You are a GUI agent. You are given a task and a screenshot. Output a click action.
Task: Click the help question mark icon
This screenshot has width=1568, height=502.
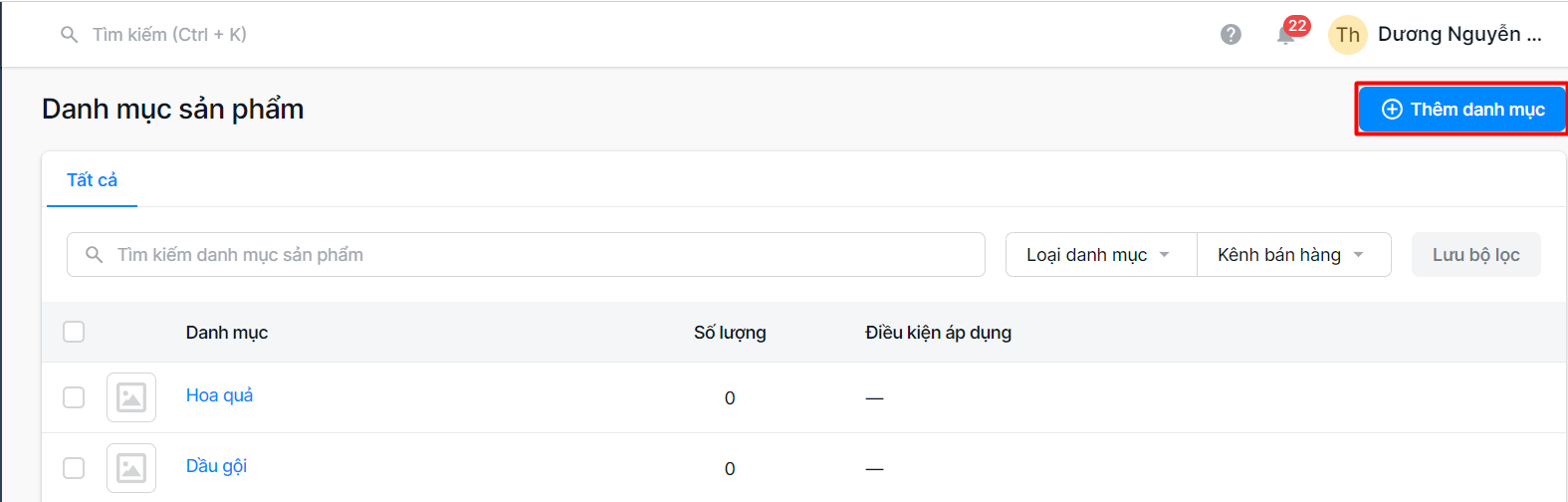[1231, 35]
